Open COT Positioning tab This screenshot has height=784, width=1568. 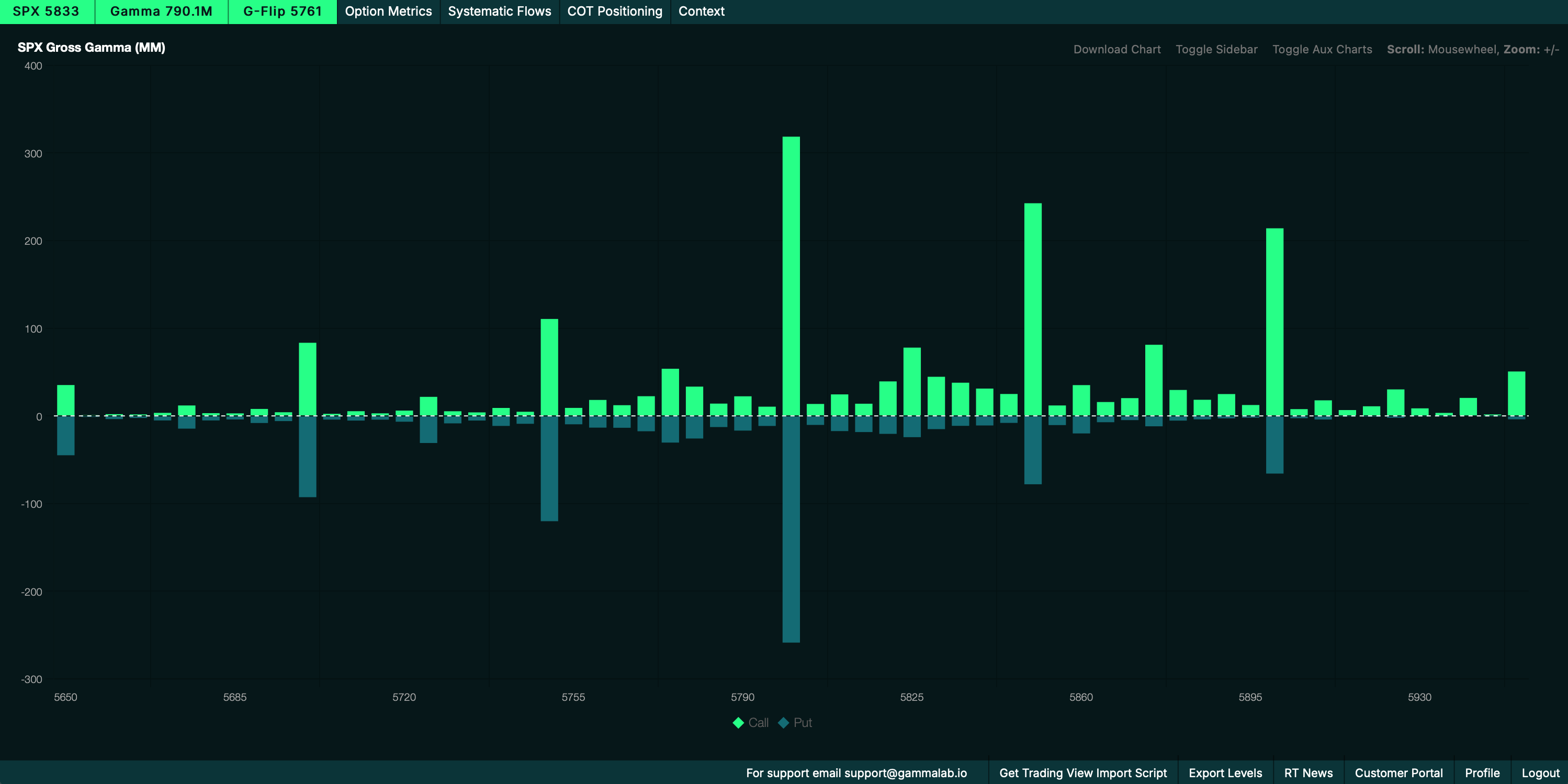tap(614, 12)
